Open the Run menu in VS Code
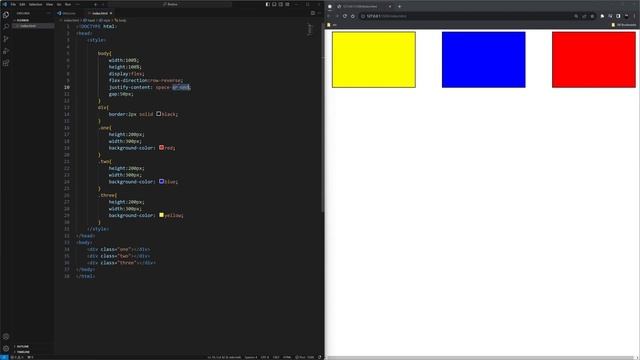 click(x=68, y=4)
